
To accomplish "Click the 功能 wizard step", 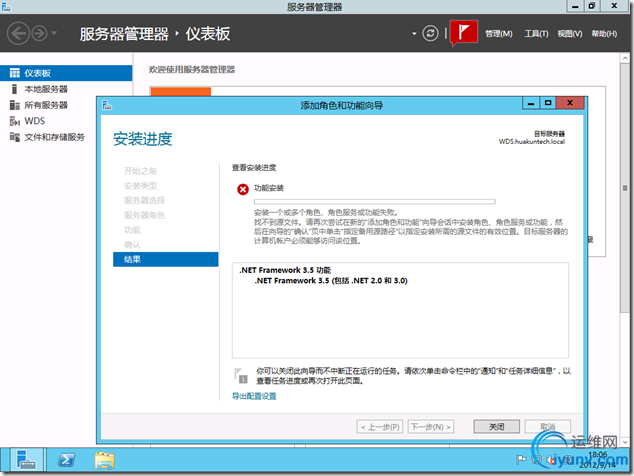I will (132, 230).
